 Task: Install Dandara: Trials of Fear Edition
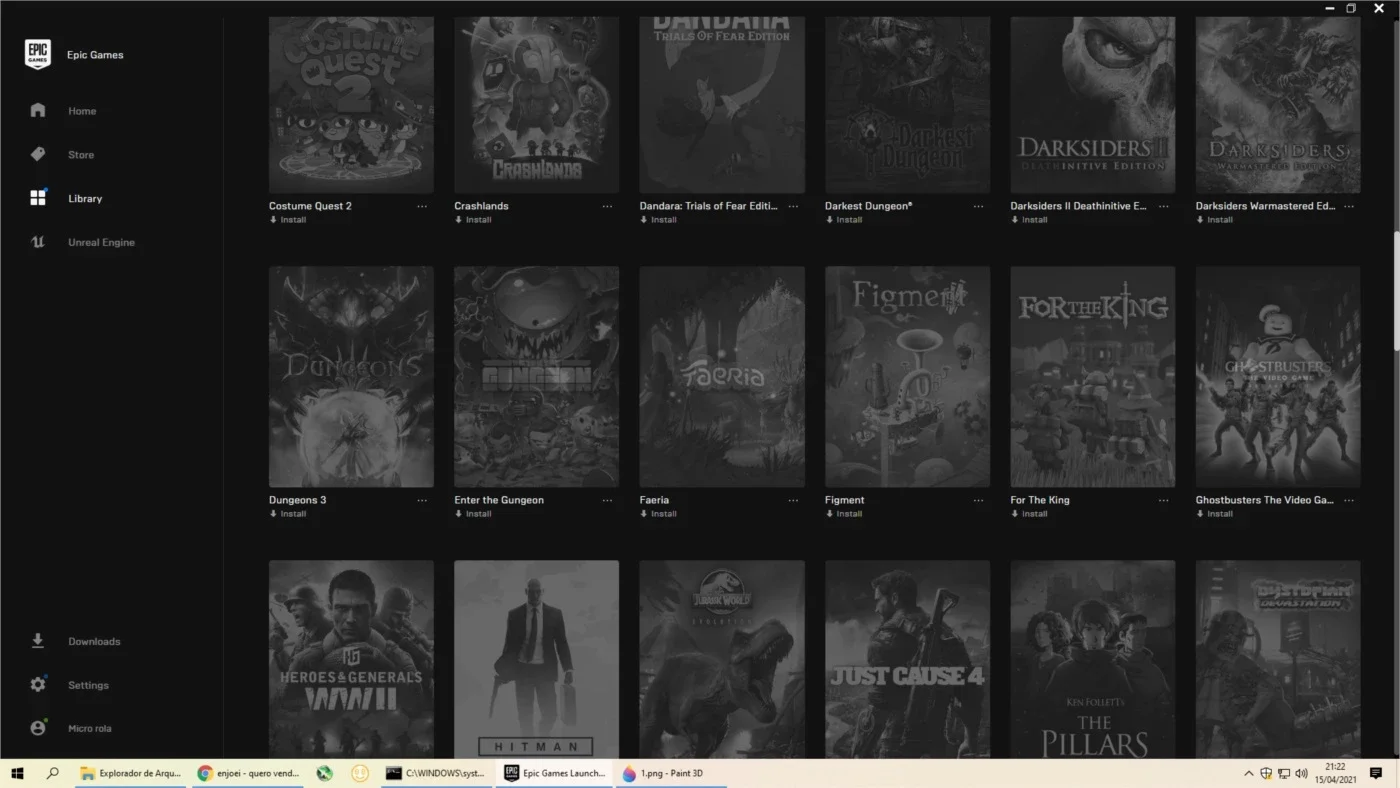(659, 220)
